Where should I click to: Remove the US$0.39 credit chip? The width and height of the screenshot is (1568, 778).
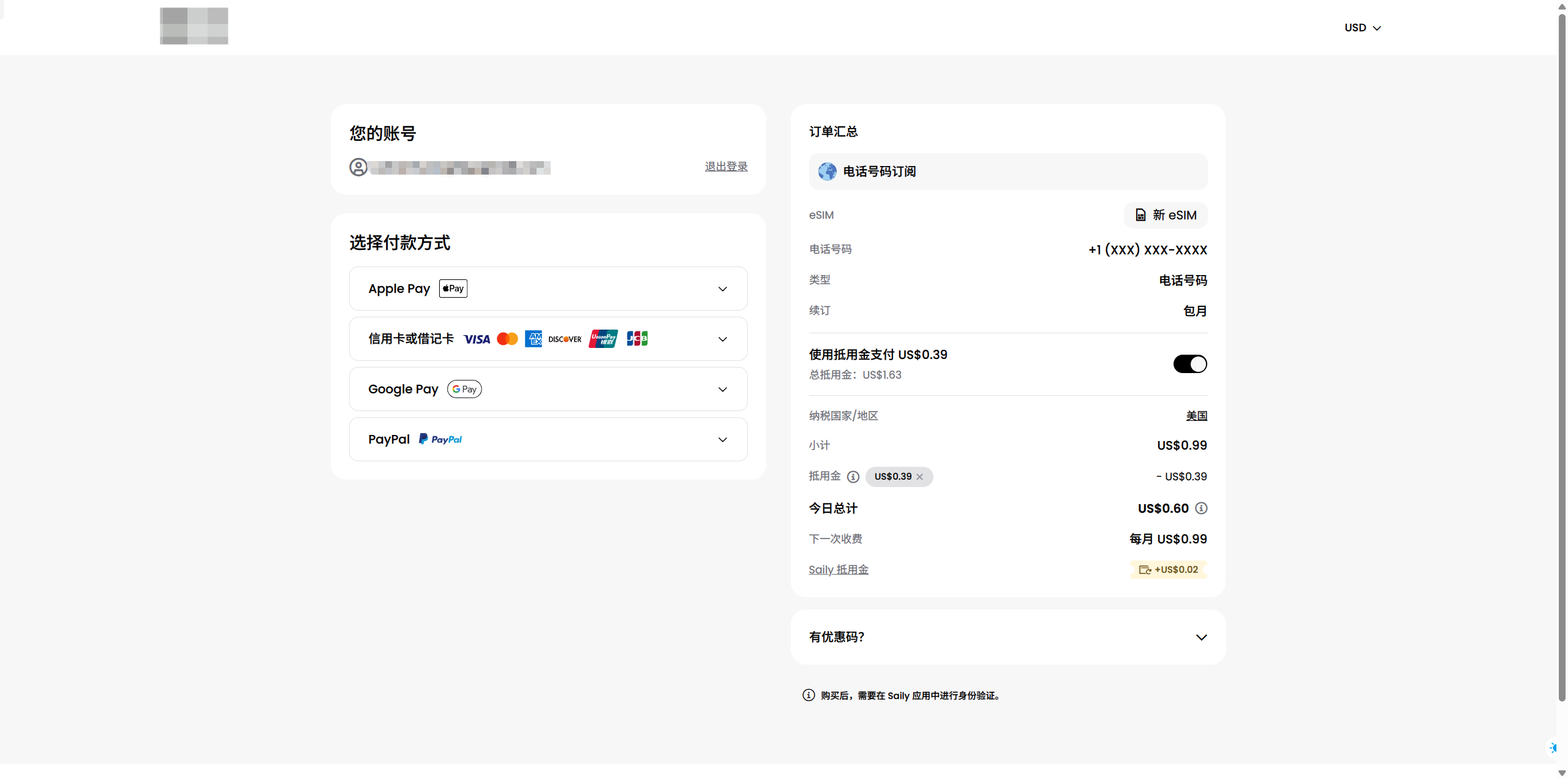pyautogui.click(x=919, y=477)
